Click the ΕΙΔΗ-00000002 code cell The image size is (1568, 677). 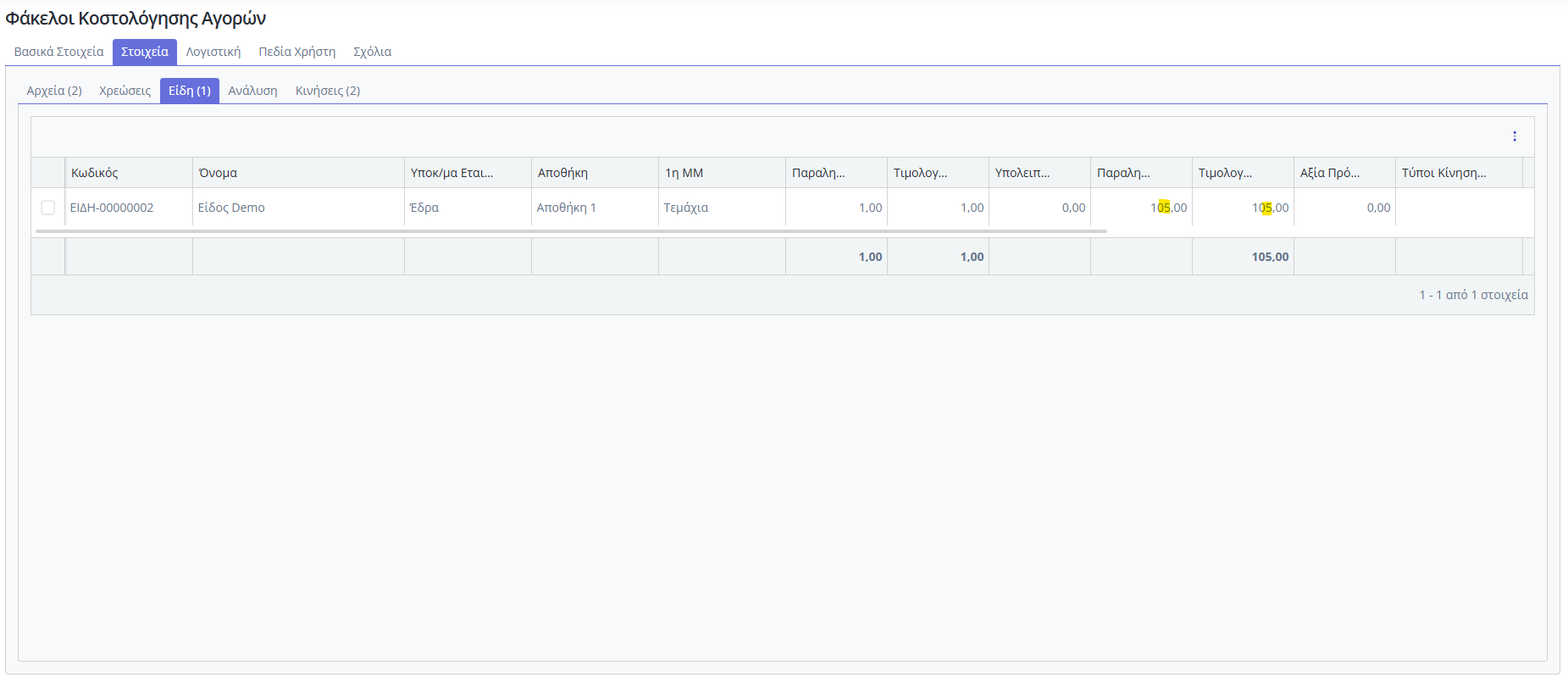click(x=112, y=208)
